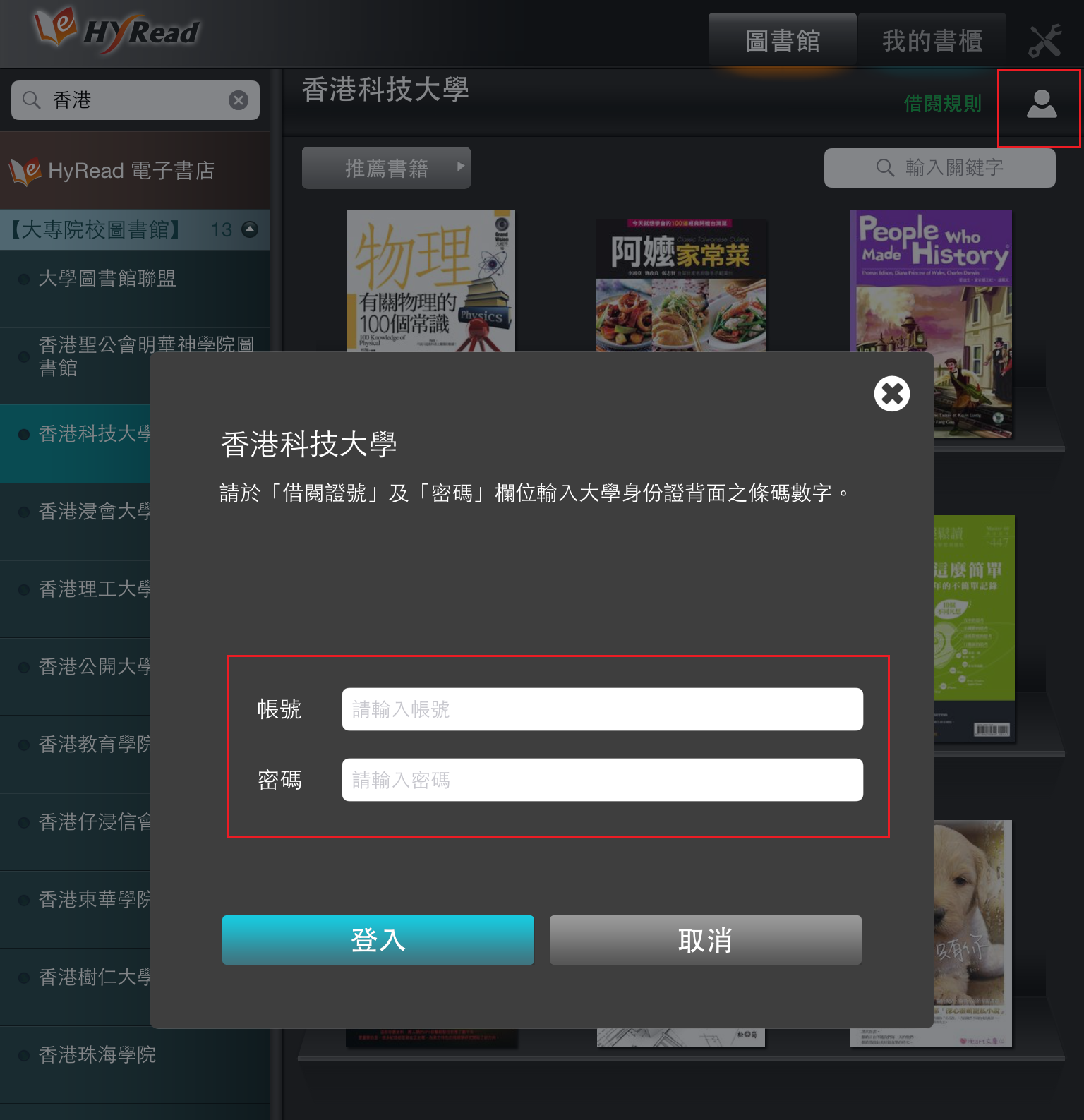Viewport: 1084px width, 1120px height.
Task: Open HyRead 電子書店 in sidebar
Action: point(134,171)
